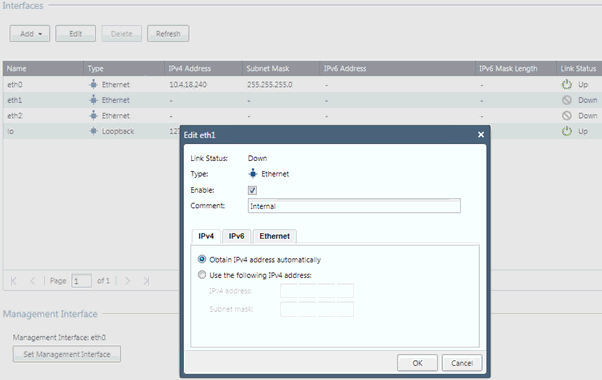This screenshot has height=380, width=602.
Task: Select the lo row name
Action: (x=10, y=131)
